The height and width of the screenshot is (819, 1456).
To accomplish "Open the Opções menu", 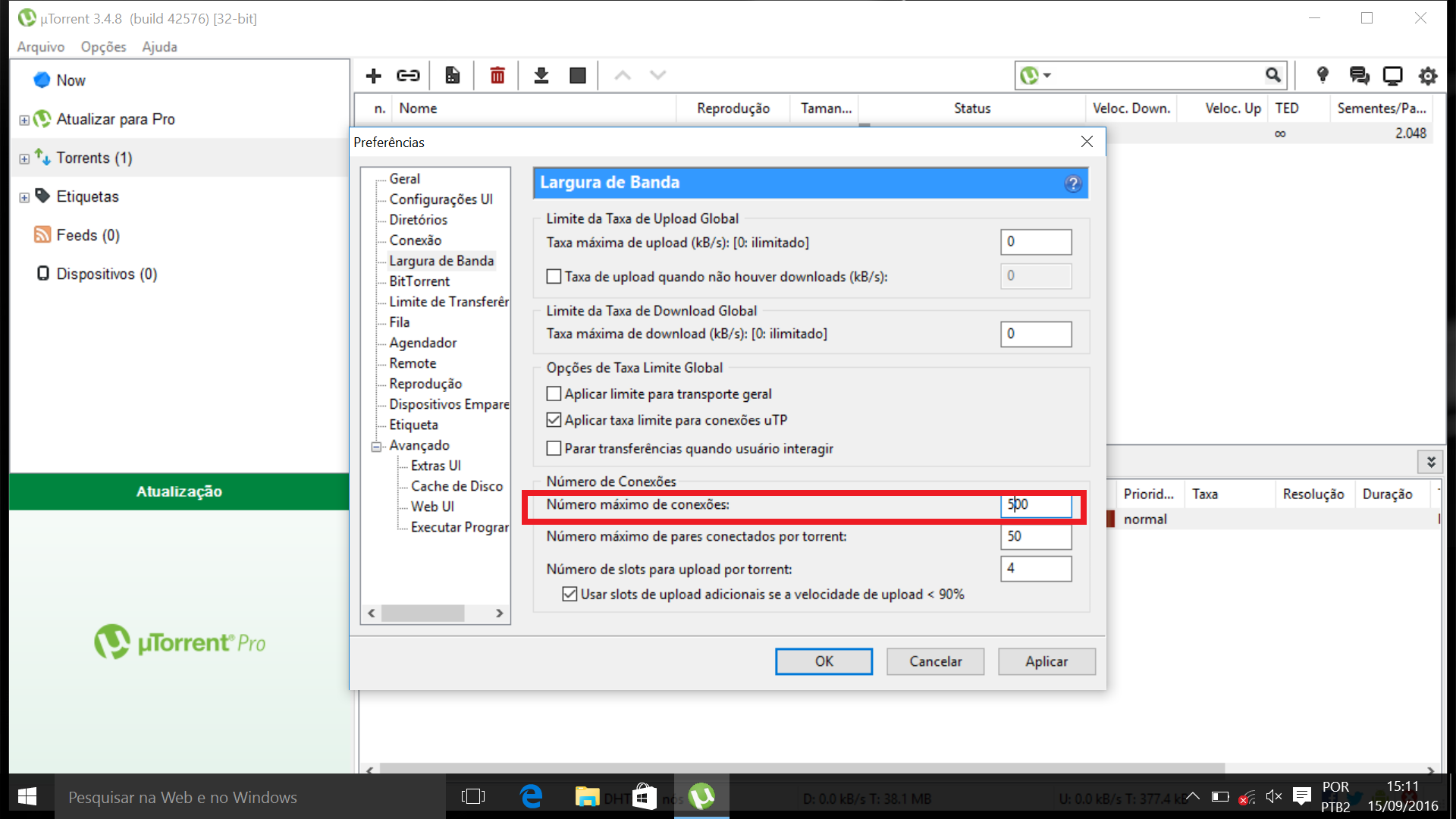I will [x=104, y=46].
